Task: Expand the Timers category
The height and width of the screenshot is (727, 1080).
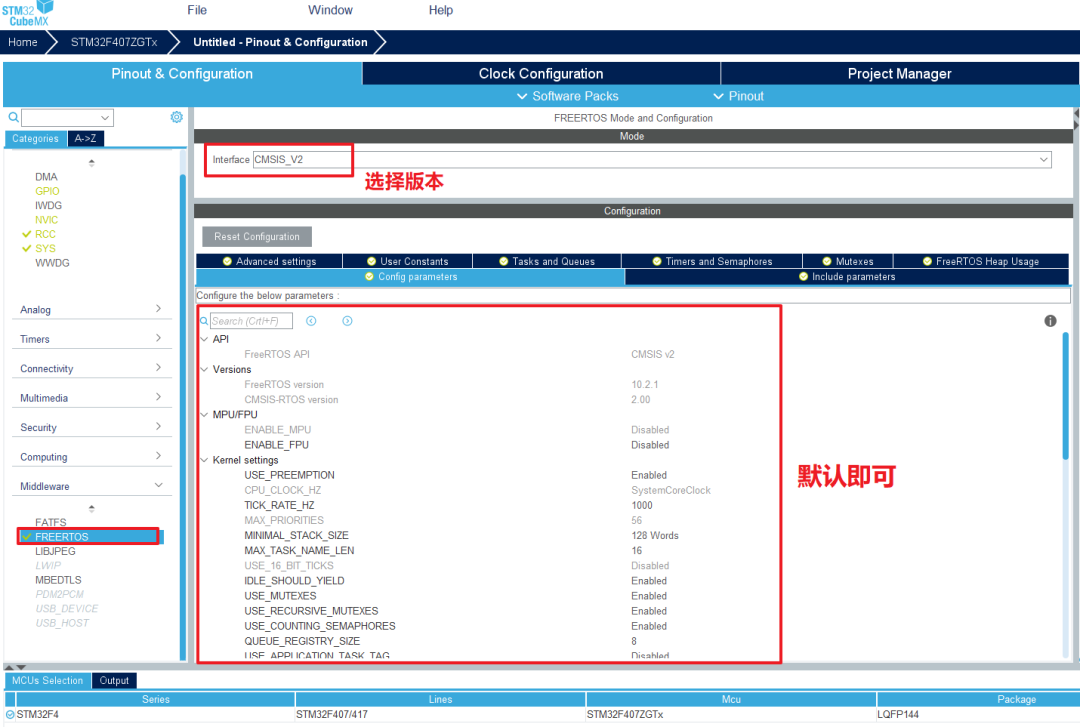Action: pyautogui.click(x=92, y=339)
